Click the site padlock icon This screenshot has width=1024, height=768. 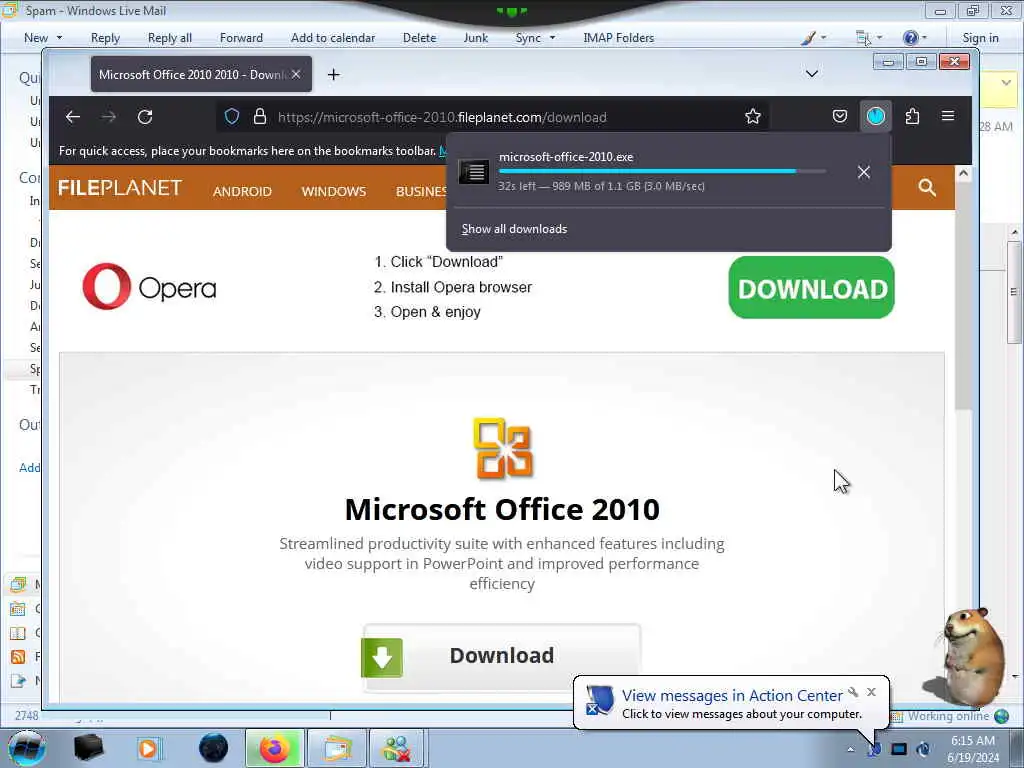260,117
